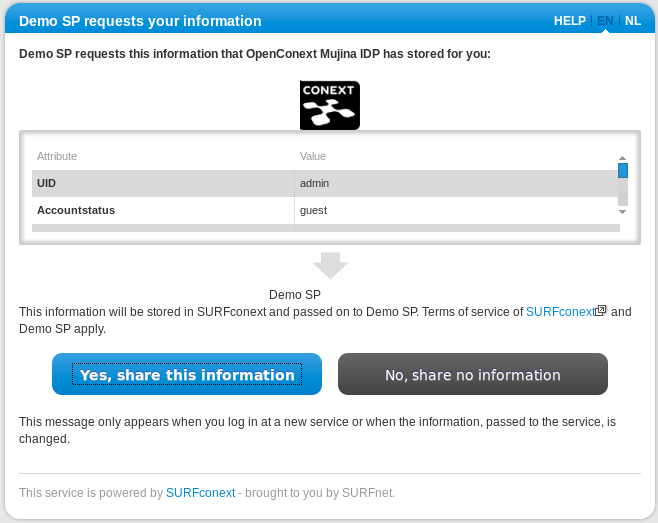Click the Attribute column header
The width and height of the screenshot is (658, 523).
click(x=57, y=156)
